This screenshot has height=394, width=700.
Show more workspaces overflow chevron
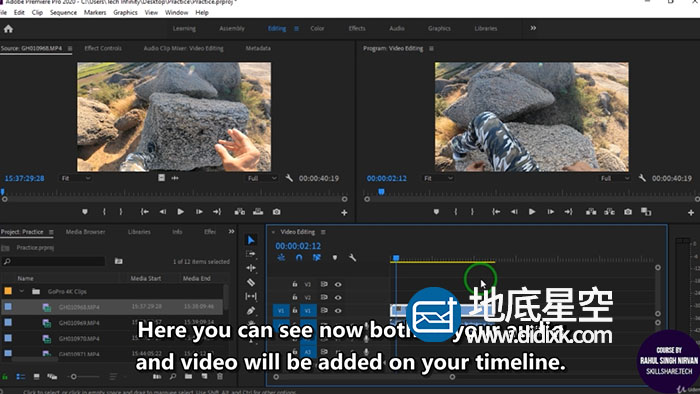coord(533,28)
